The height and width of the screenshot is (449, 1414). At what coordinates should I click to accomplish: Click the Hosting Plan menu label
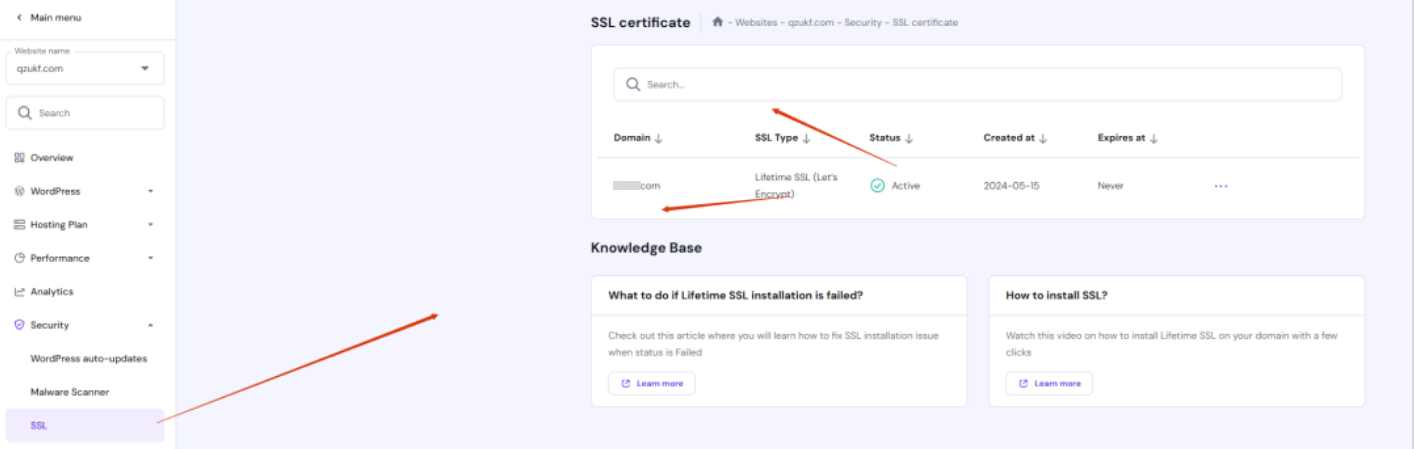[x=59, y=225]
